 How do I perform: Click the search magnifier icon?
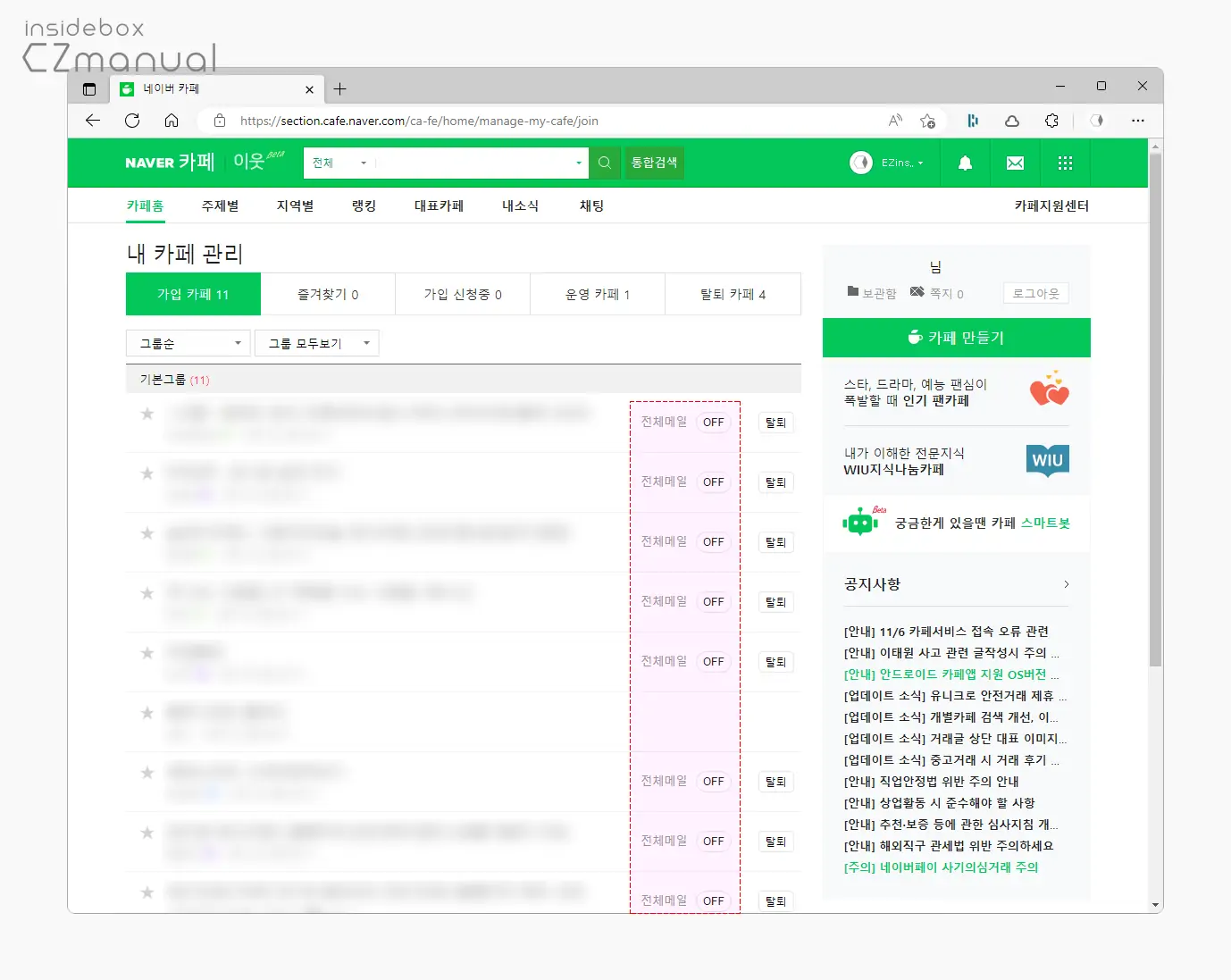pos(605,163)
